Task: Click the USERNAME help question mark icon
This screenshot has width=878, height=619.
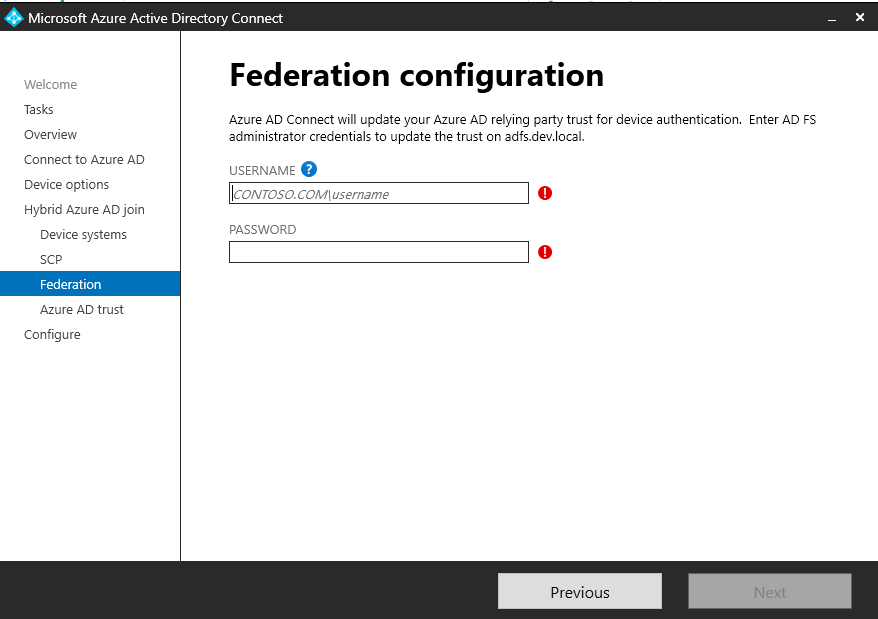Action: (x=309, y=170)
